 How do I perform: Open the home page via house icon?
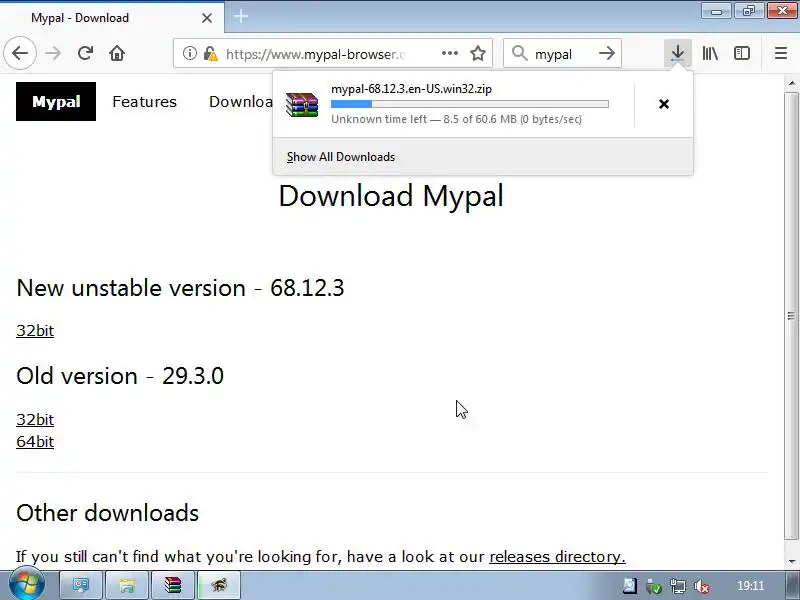click(117, 53)
